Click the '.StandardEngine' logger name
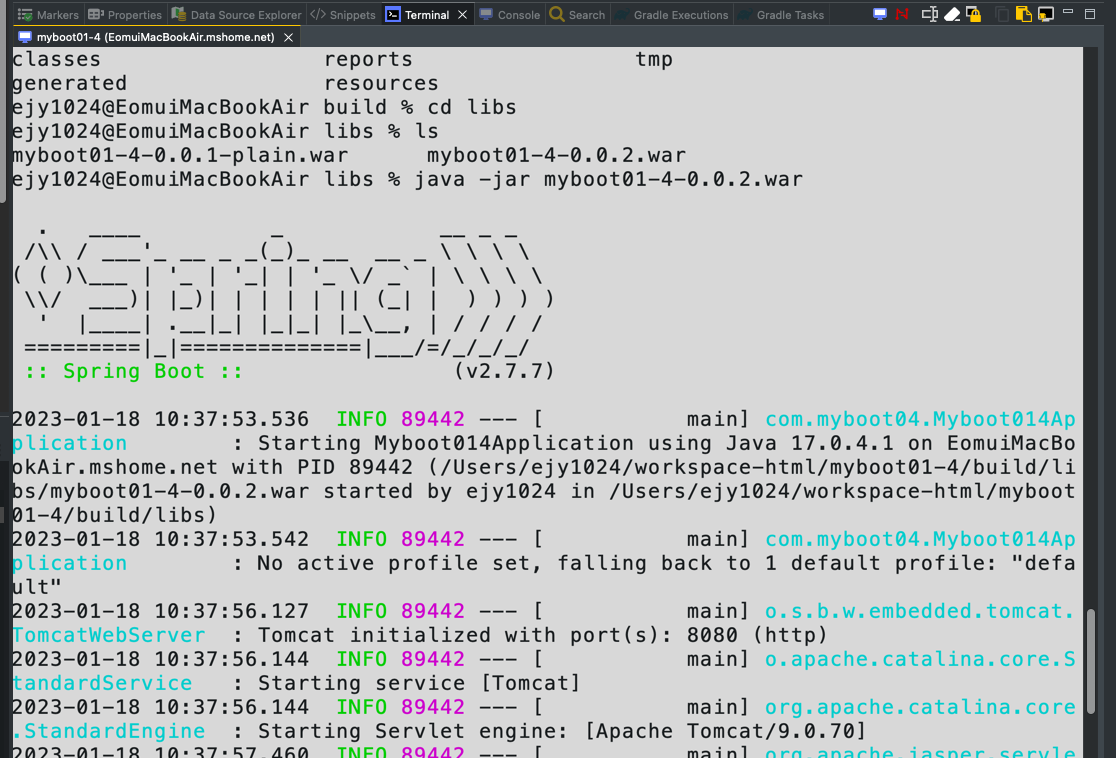The image size is (1116, 758). click(x=109, y=732)
